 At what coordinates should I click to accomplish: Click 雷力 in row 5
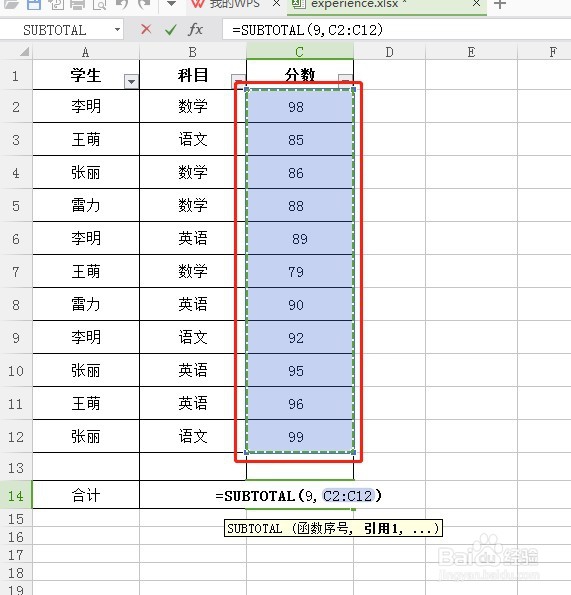[x=86, y=205]
